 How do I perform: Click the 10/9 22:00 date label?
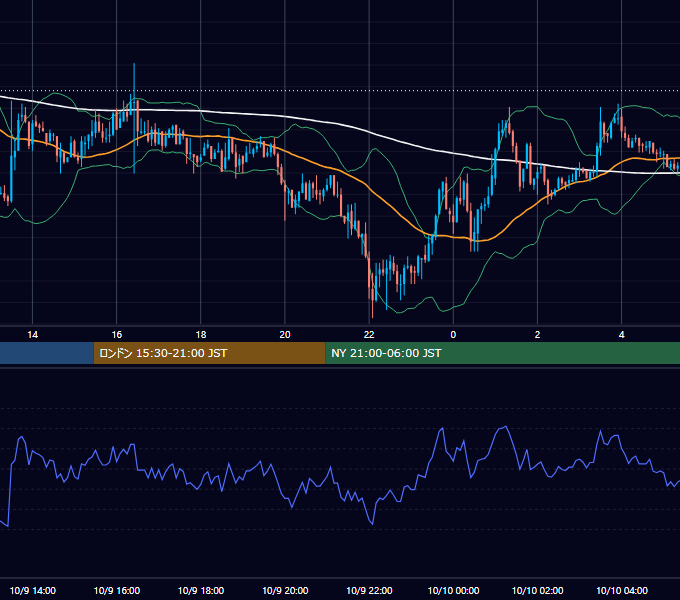coord(369,590)
